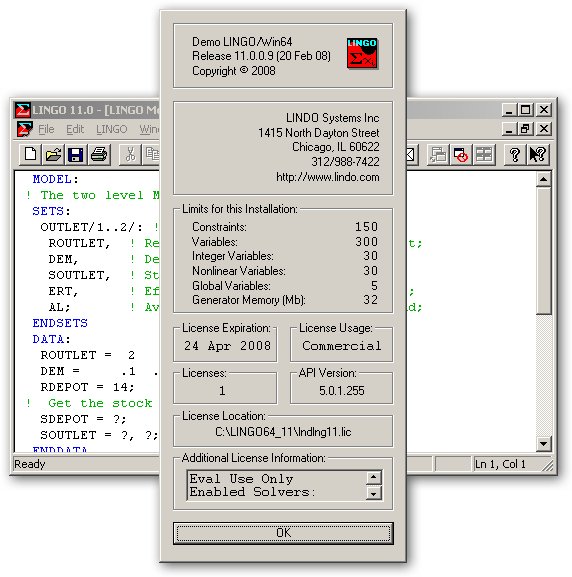
Task: Click the 'SDEPOT = ?;' line in the editor
Action: pyautogui.click(x=84, y=419)
